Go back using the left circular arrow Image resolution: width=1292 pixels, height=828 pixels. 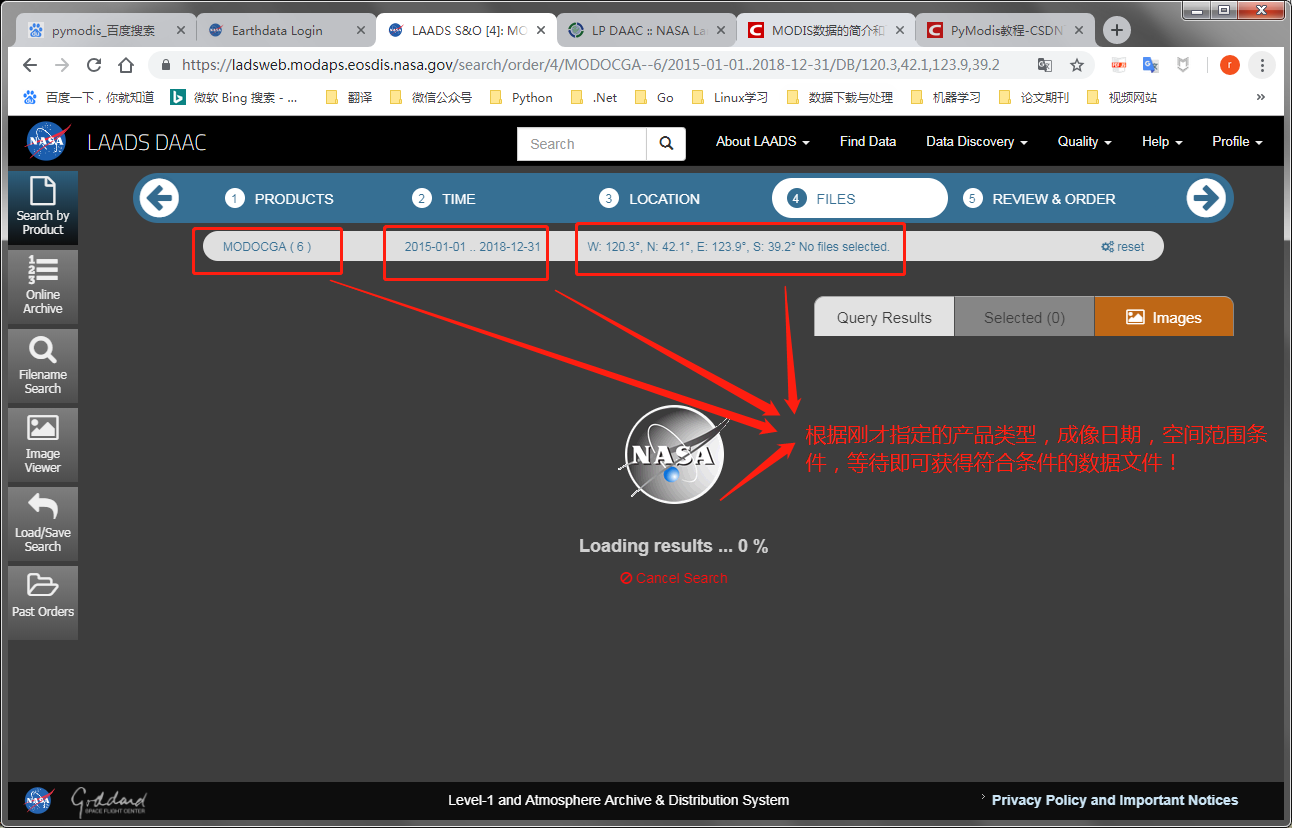(159, 198)
